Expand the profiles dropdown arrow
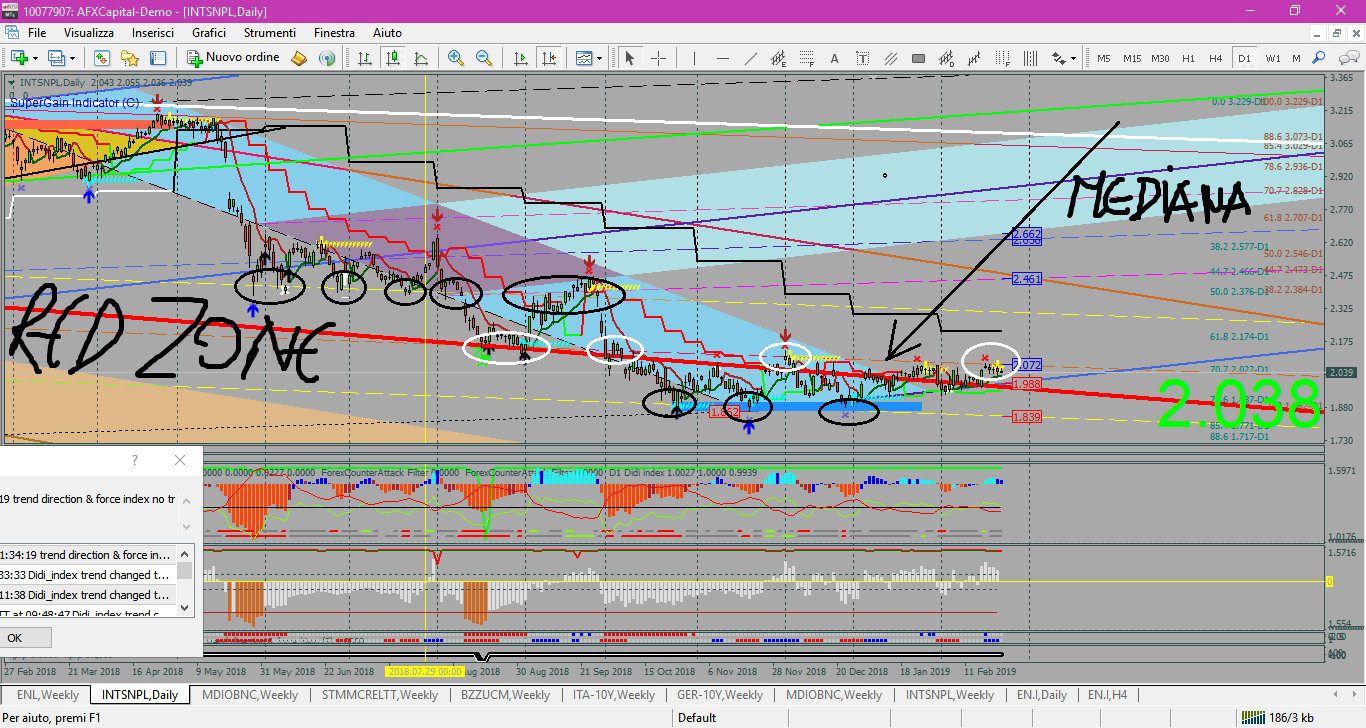1366x728 pixels. pos(72,58)
